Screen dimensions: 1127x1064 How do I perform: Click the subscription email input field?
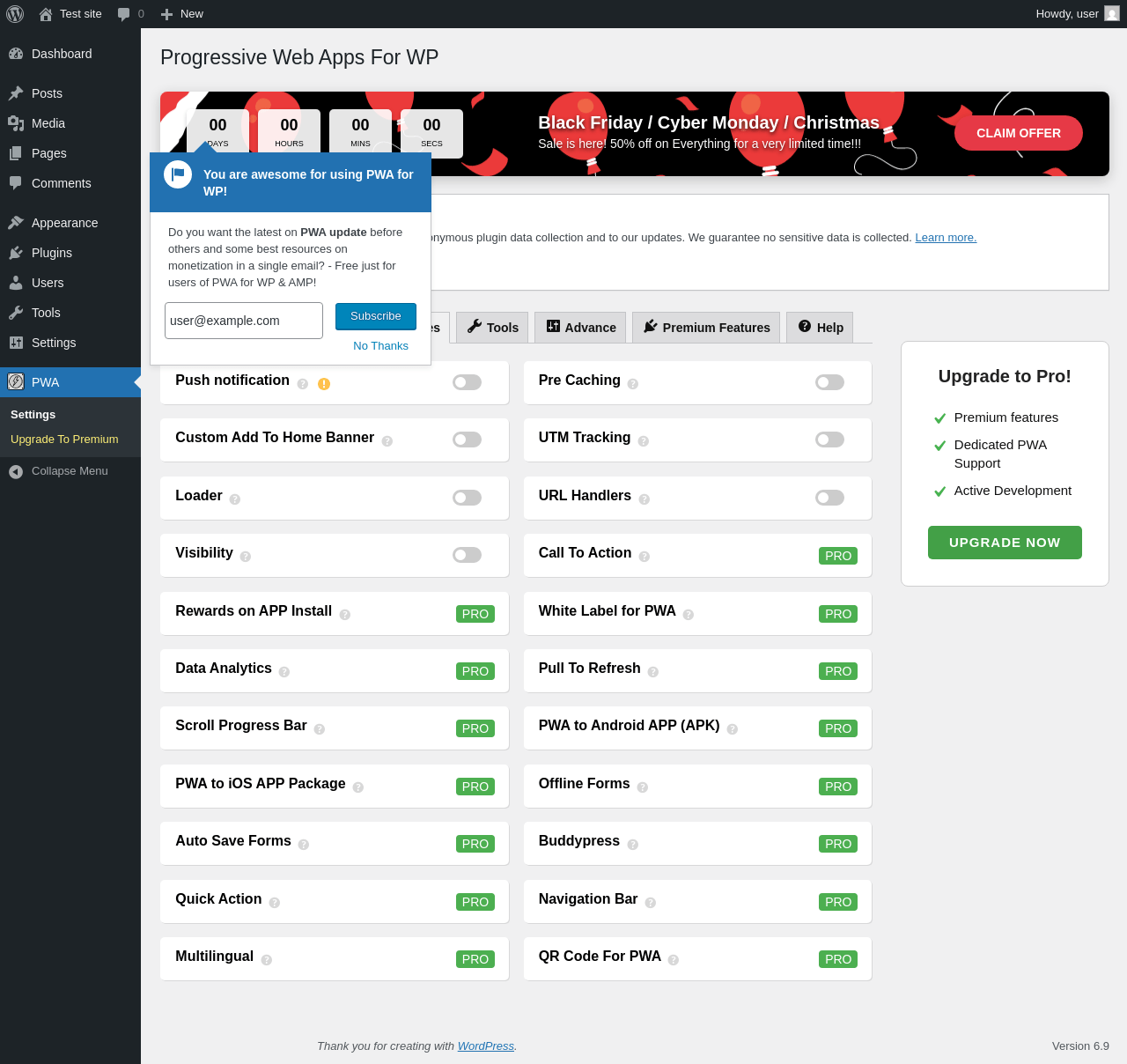pyautogui.click(x=244, y=321)
